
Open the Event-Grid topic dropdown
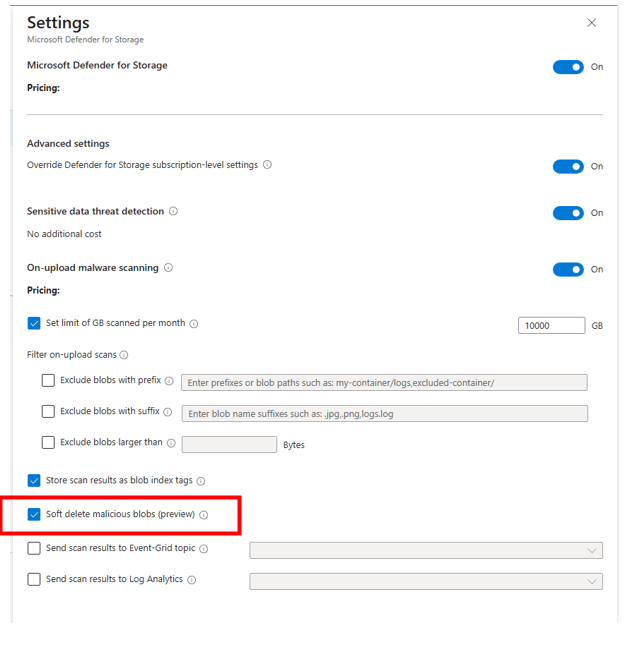point(426,550)
